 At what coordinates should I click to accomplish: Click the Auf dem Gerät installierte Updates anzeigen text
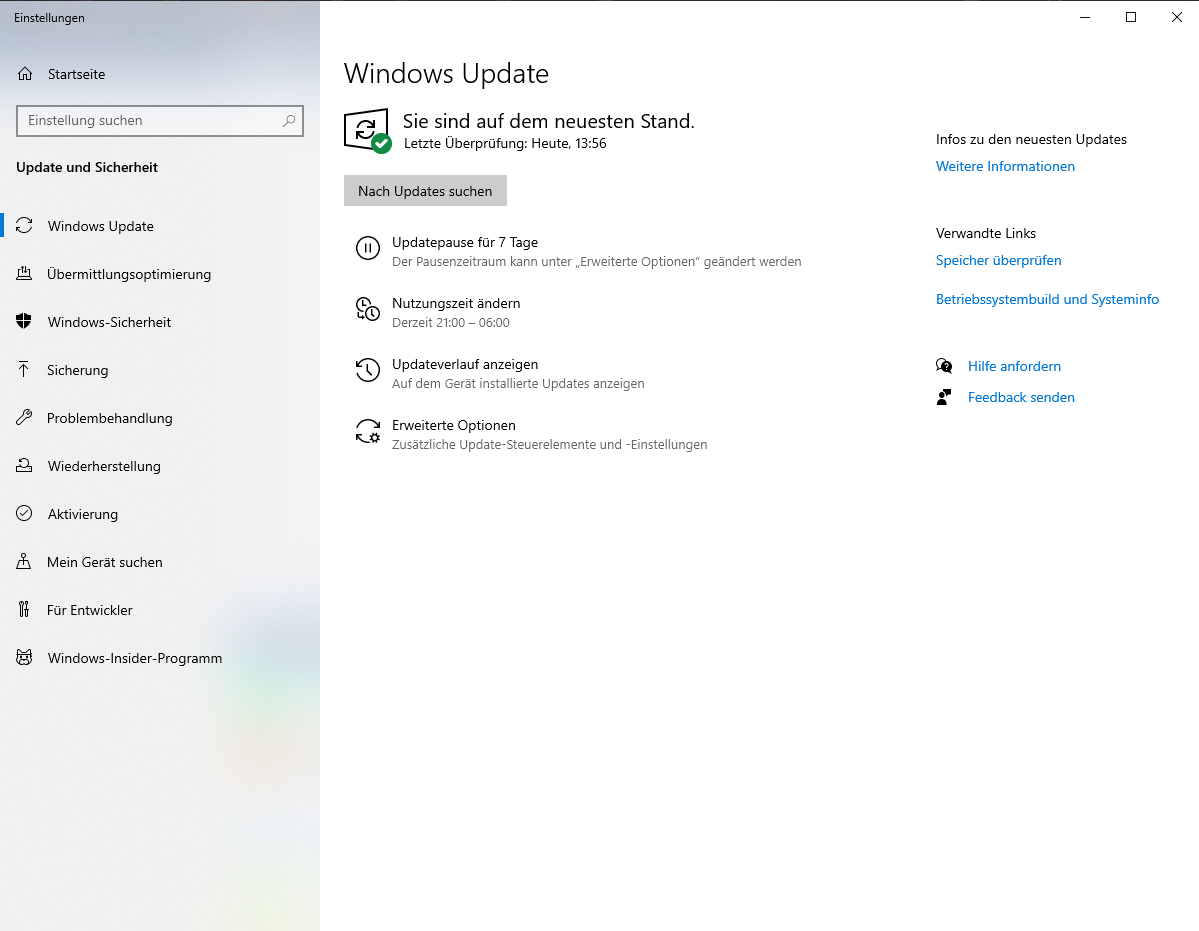[x=518, y=384]
